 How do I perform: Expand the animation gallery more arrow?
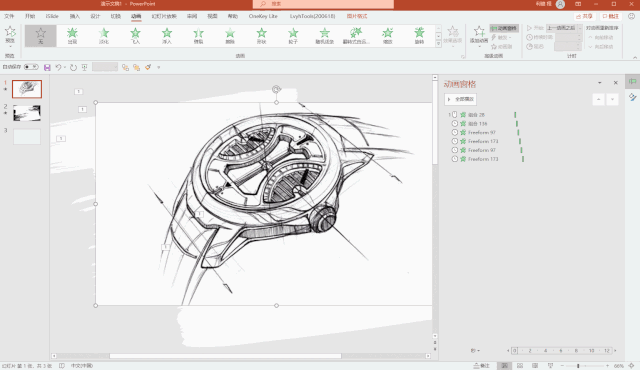[x=438, y=44]
